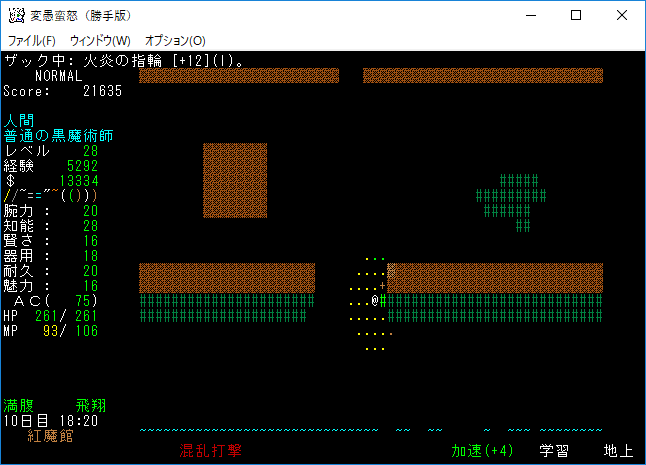Minimize the game window
The image size is (646, 465).
pos(530,15)
